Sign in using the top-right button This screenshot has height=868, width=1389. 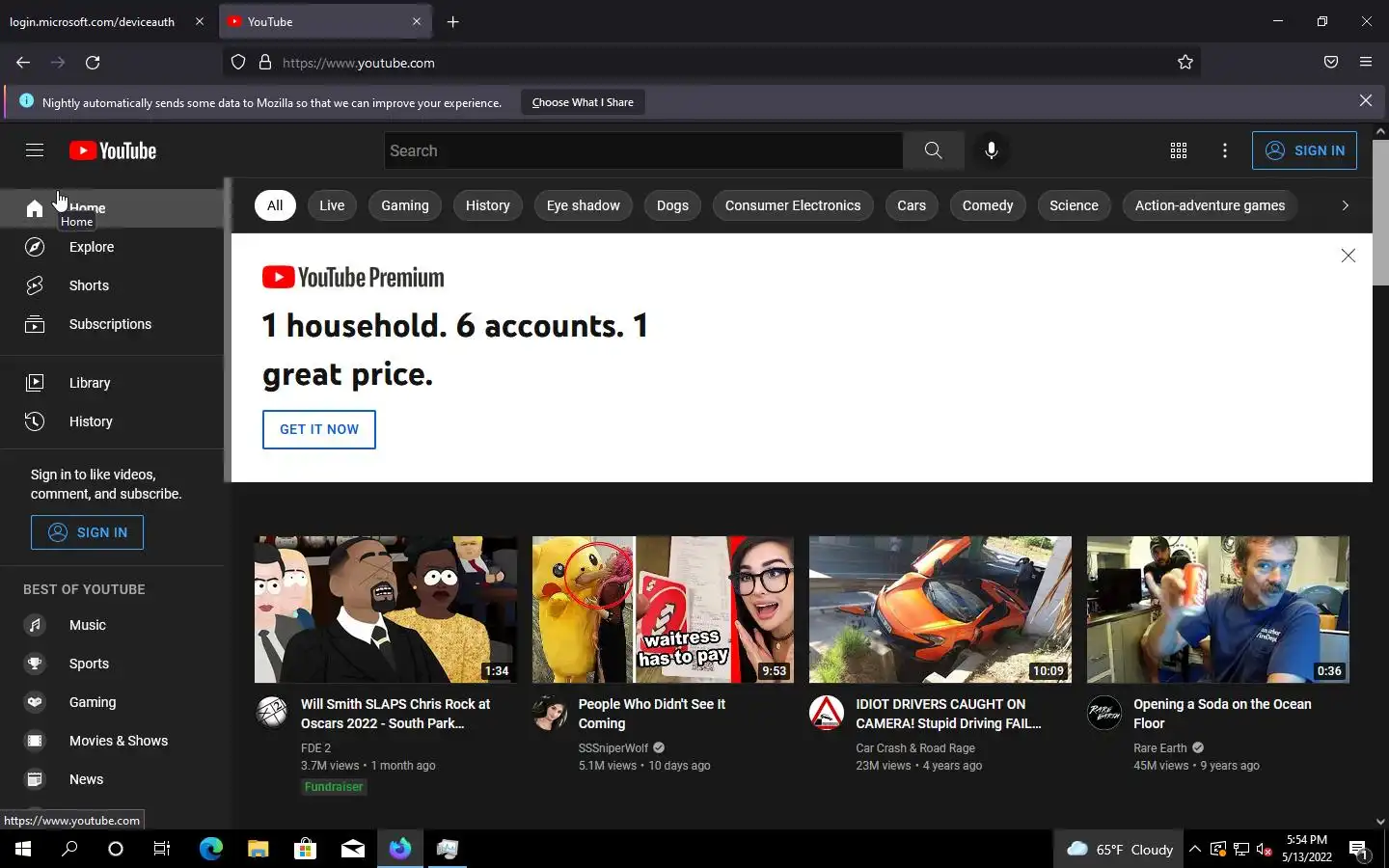pos(1304,150)
